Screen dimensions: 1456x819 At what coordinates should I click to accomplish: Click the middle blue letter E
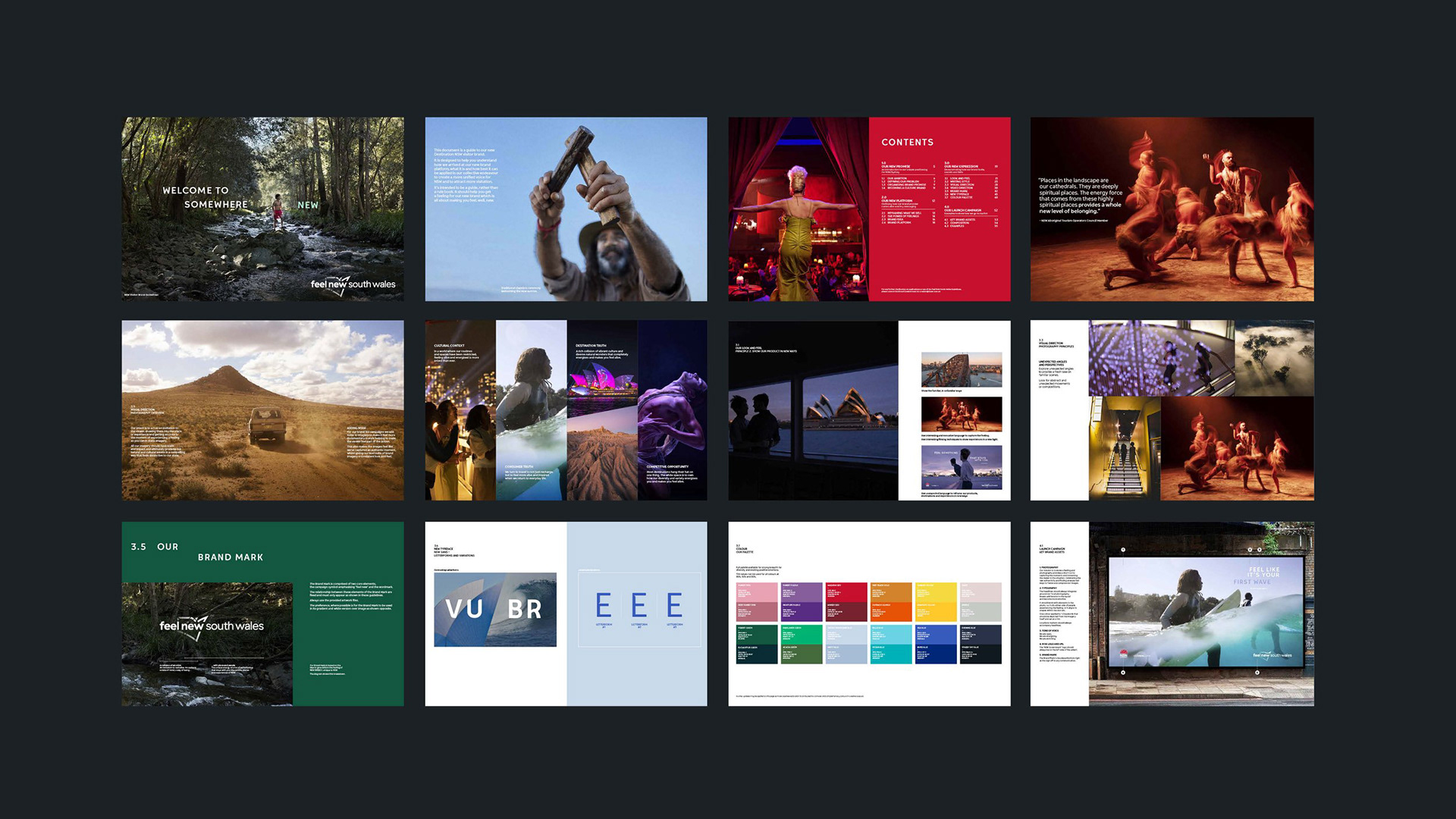coord(639,605)
